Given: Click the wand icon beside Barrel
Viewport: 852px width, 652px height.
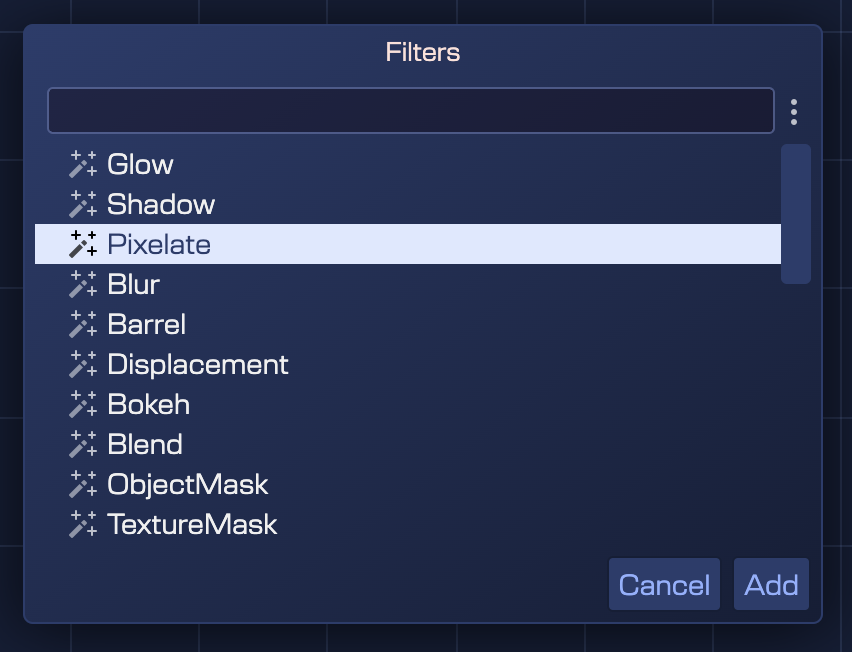Looking at the screenshot, I should pyautogui.click(x=82, y=324).
